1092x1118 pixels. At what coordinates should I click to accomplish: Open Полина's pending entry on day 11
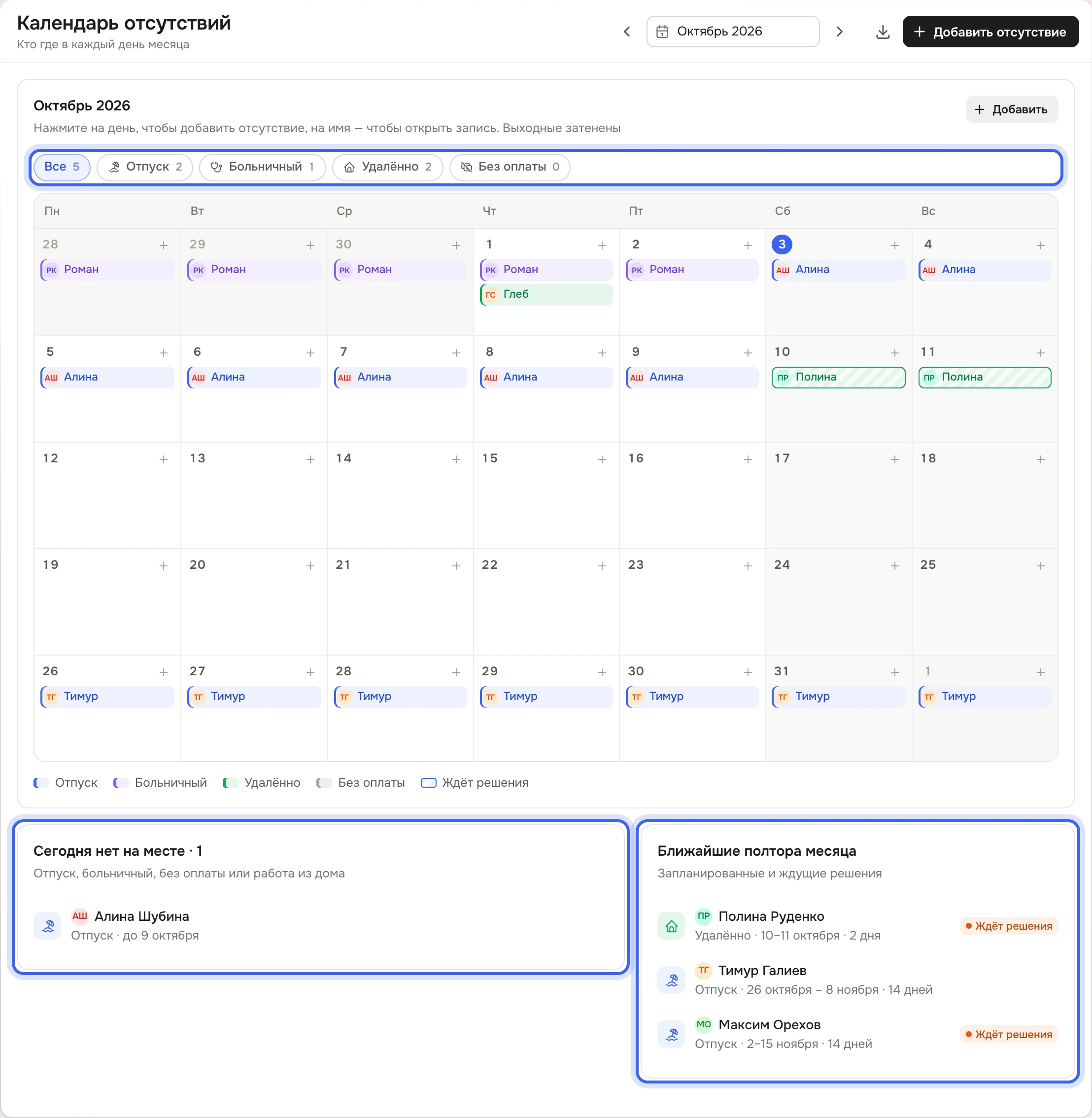click(984, 378)
